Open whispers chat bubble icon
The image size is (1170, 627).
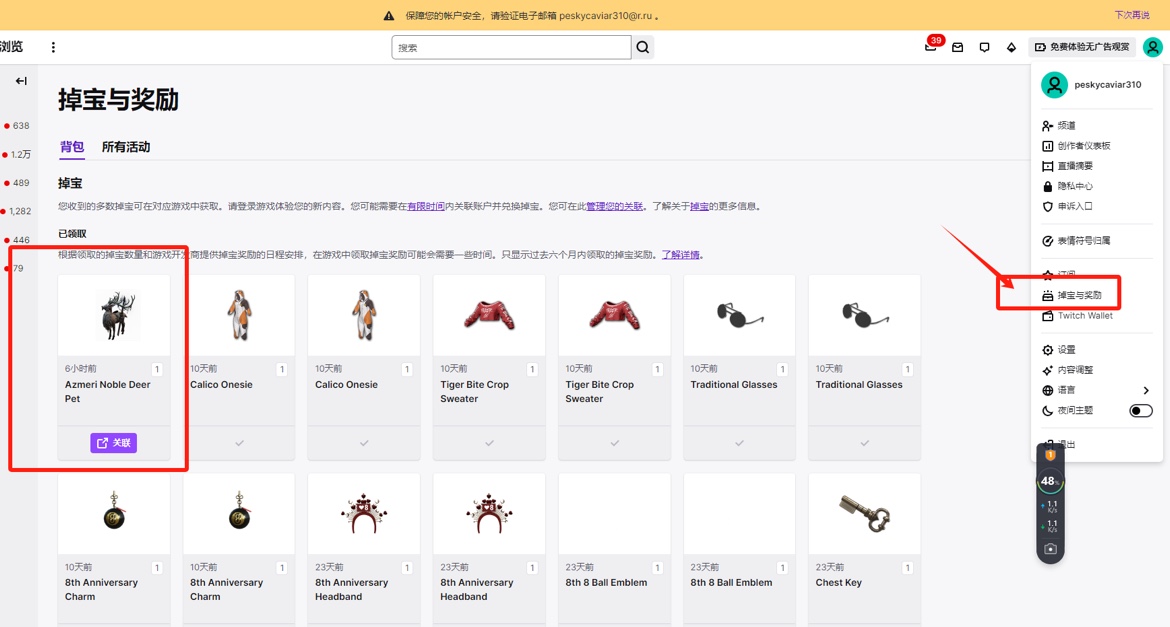(x=984, y=47)
